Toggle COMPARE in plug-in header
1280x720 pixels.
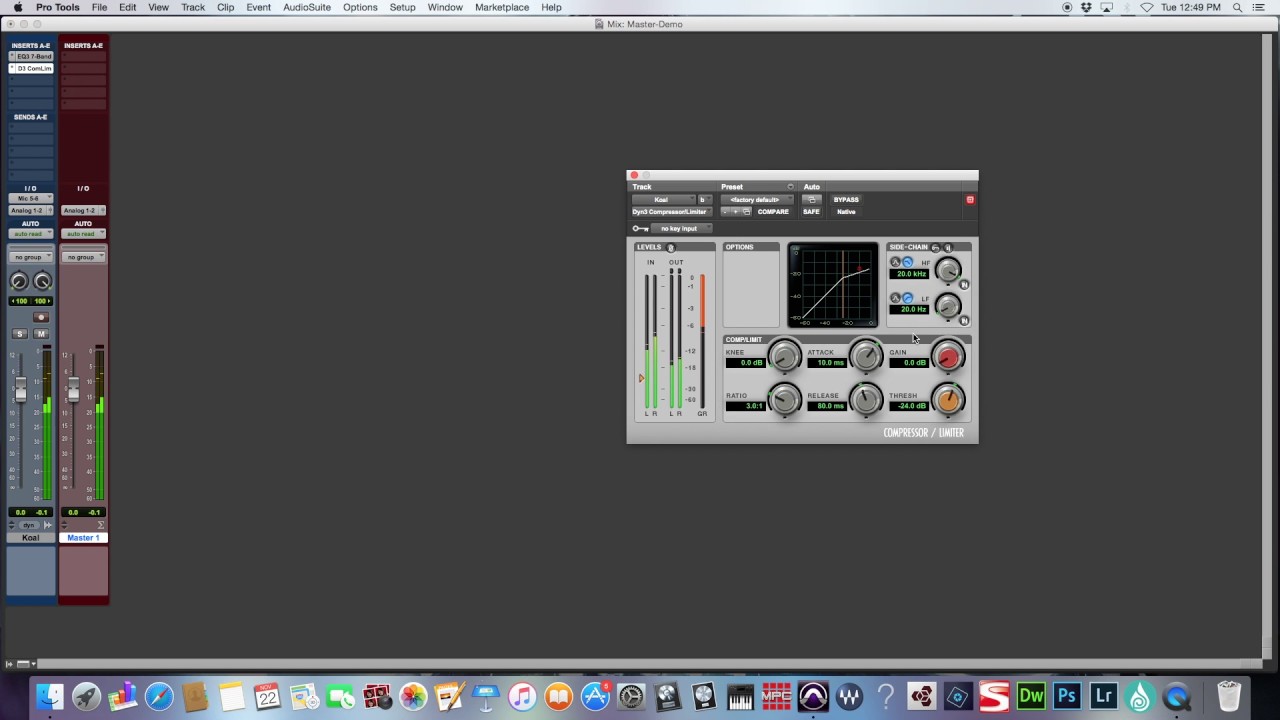[x=773, y=212]
